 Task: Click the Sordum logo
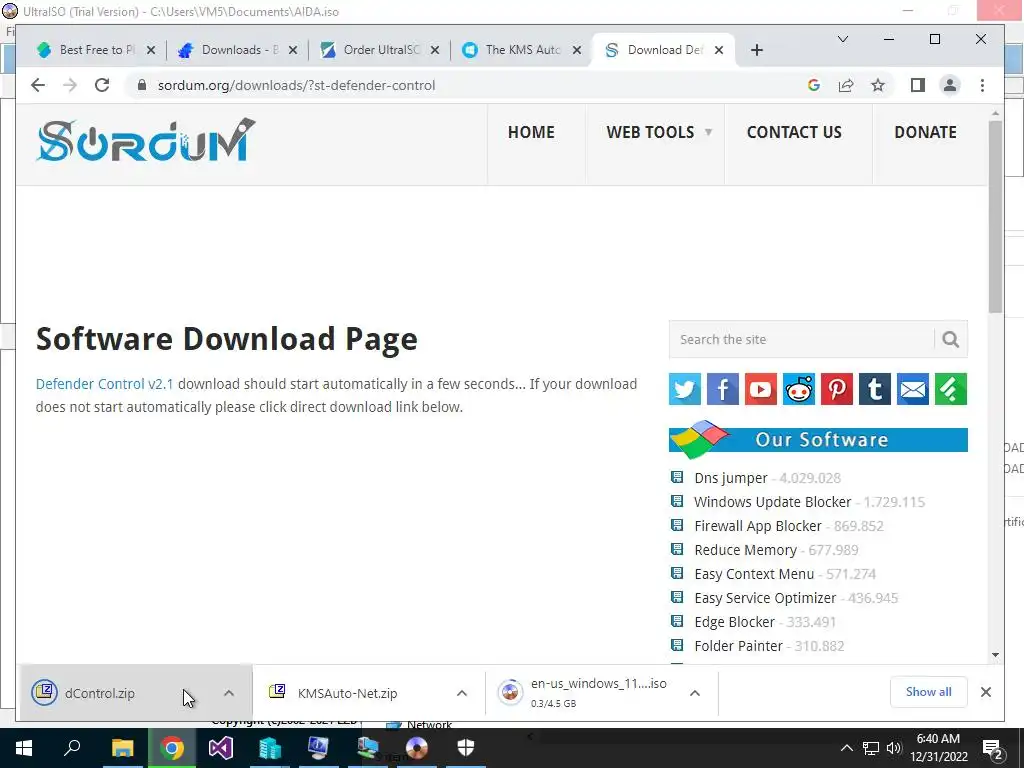tap(146, 140)
